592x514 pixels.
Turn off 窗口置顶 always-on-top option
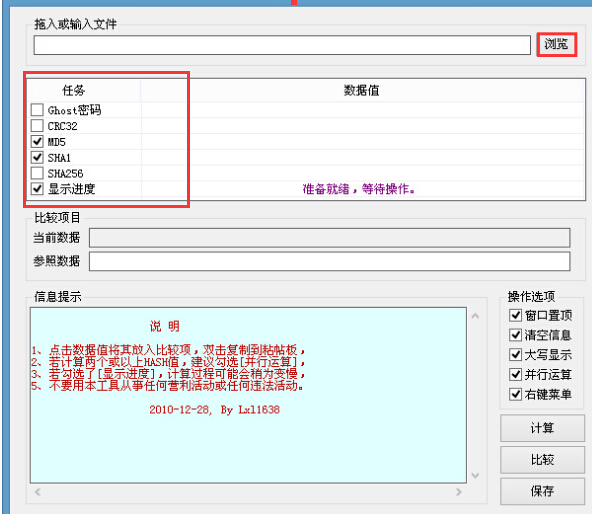(515, 315)
